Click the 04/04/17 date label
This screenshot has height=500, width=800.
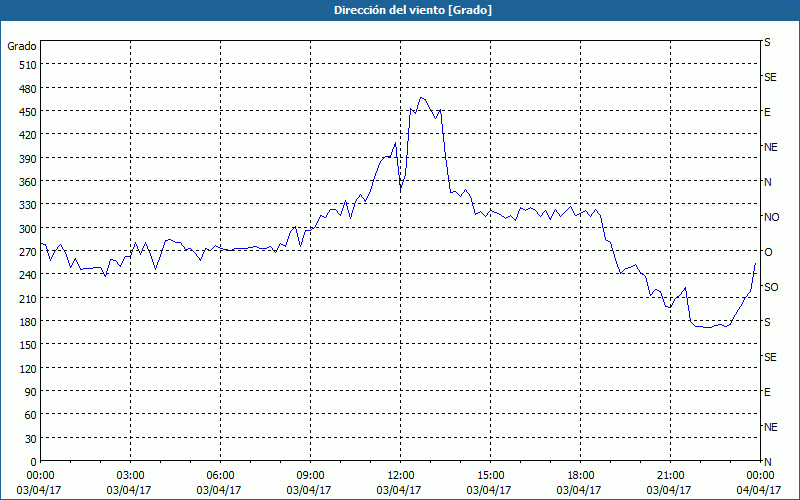(759, 490)
